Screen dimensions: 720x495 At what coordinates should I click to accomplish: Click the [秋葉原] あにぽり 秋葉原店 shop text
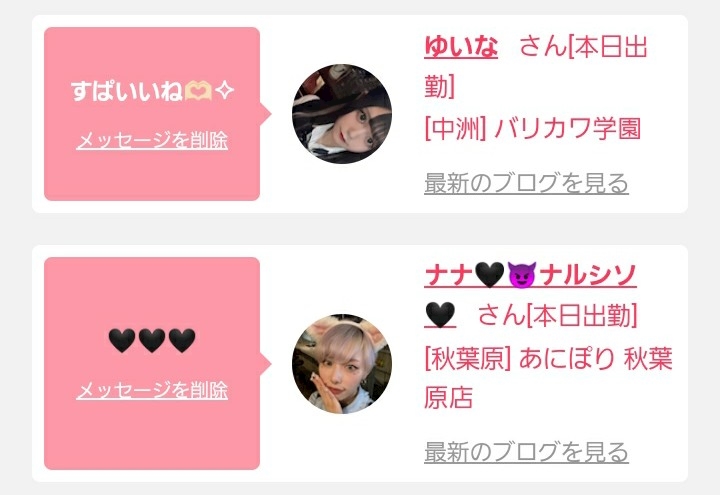point(548,378)
